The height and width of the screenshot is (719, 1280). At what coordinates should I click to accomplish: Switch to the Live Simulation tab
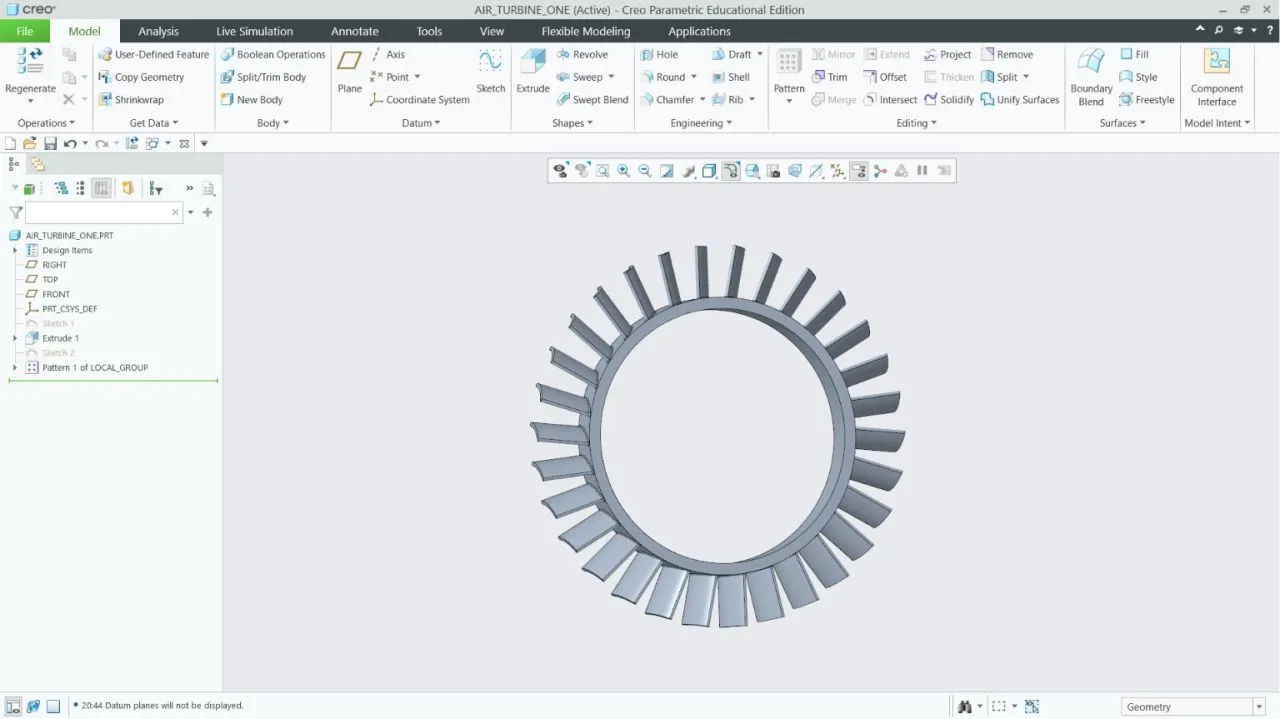pos(255,31)
